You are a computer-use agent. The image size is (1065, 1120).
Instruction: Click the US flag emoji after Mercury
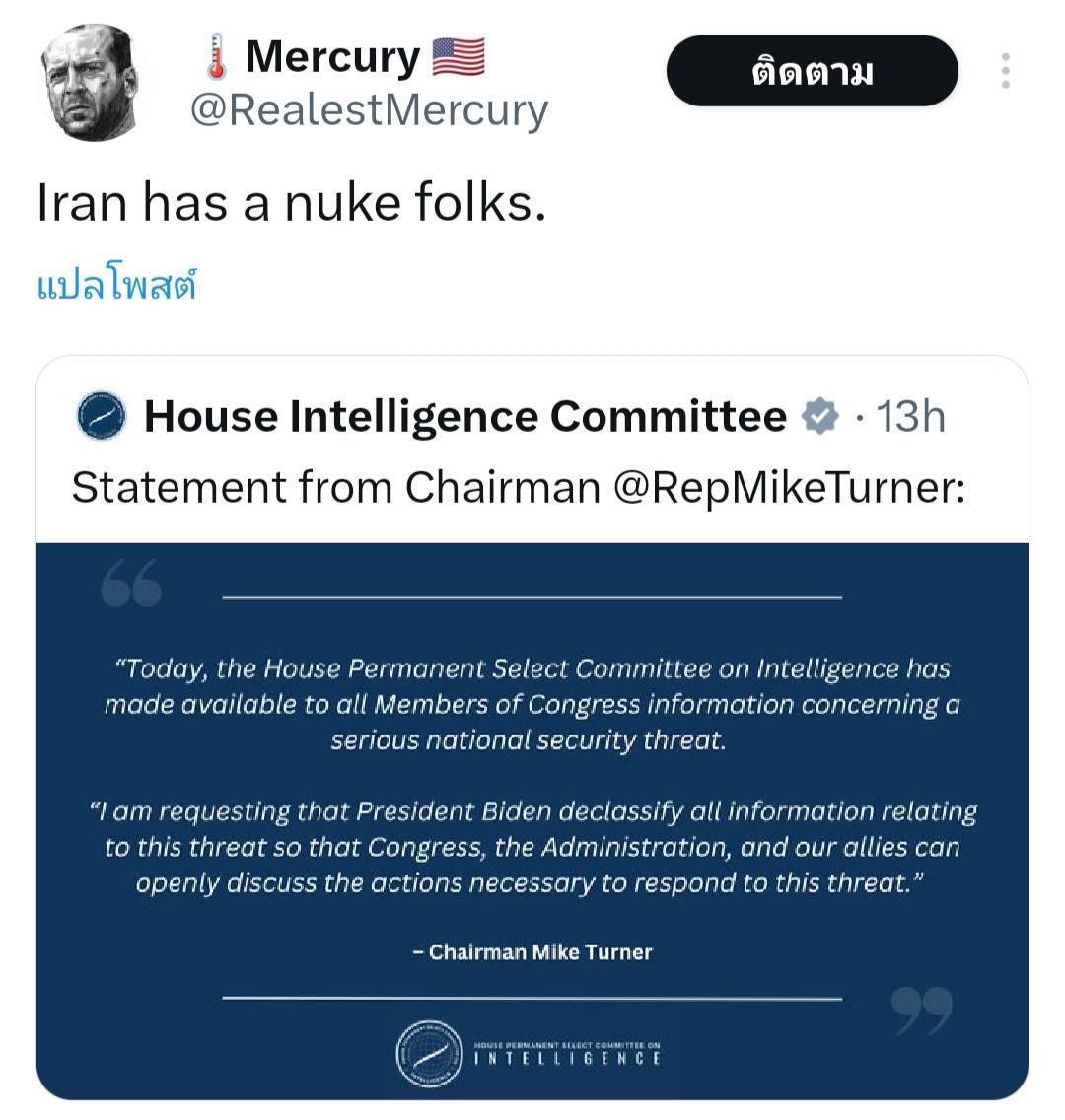pyautogui.click(x=459, y=57)
